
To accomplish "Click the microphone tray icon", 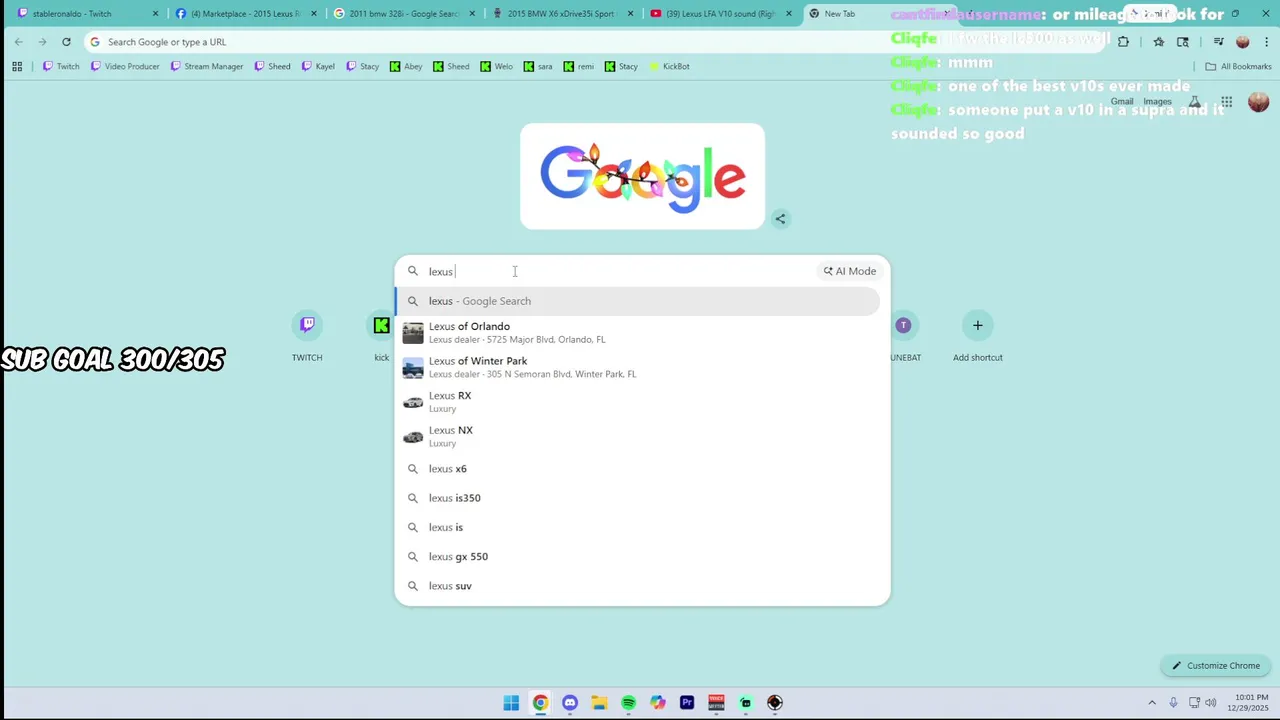I will (x=1173, y=703).
